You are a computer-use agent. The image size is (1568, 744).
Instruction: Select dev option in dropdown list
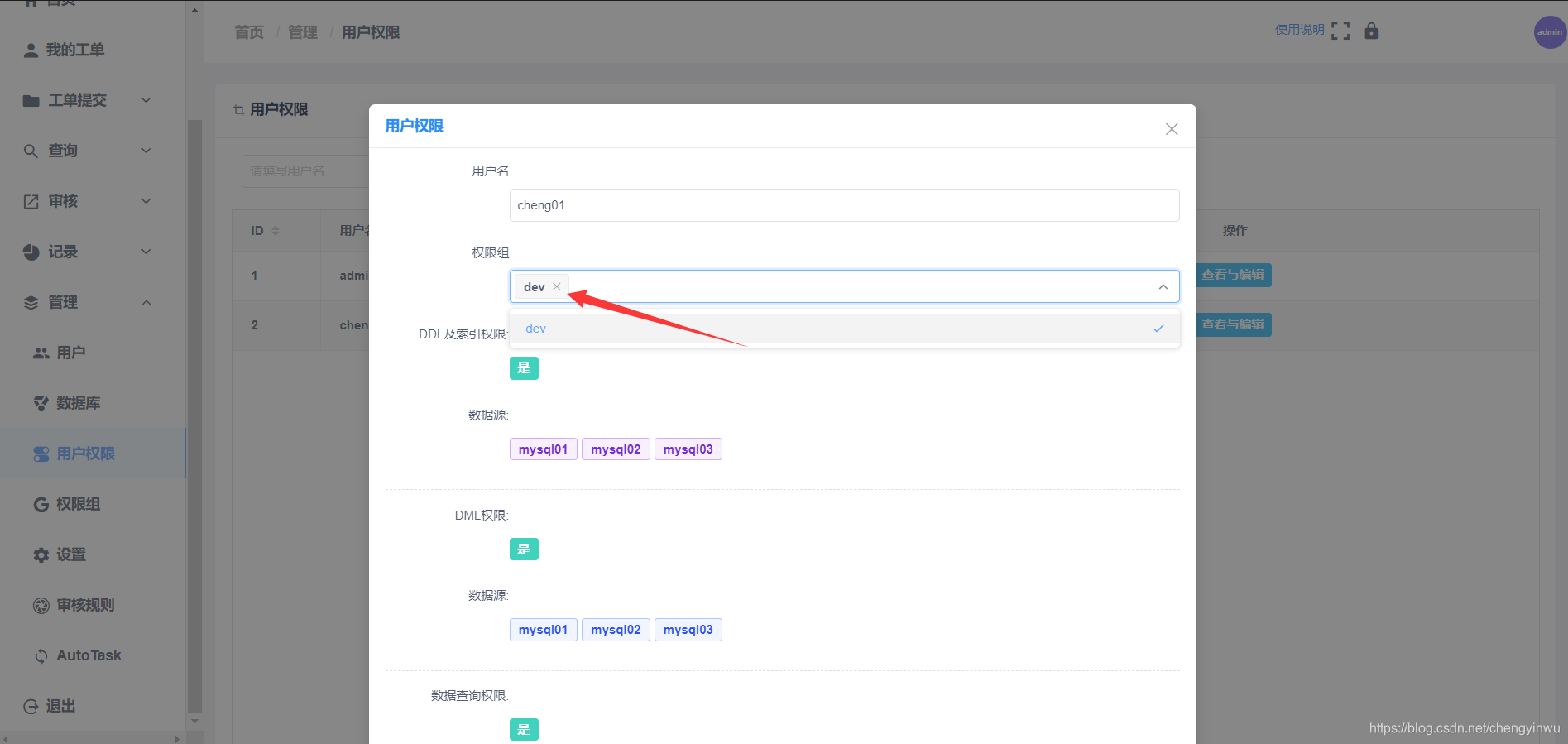(844, 329)
